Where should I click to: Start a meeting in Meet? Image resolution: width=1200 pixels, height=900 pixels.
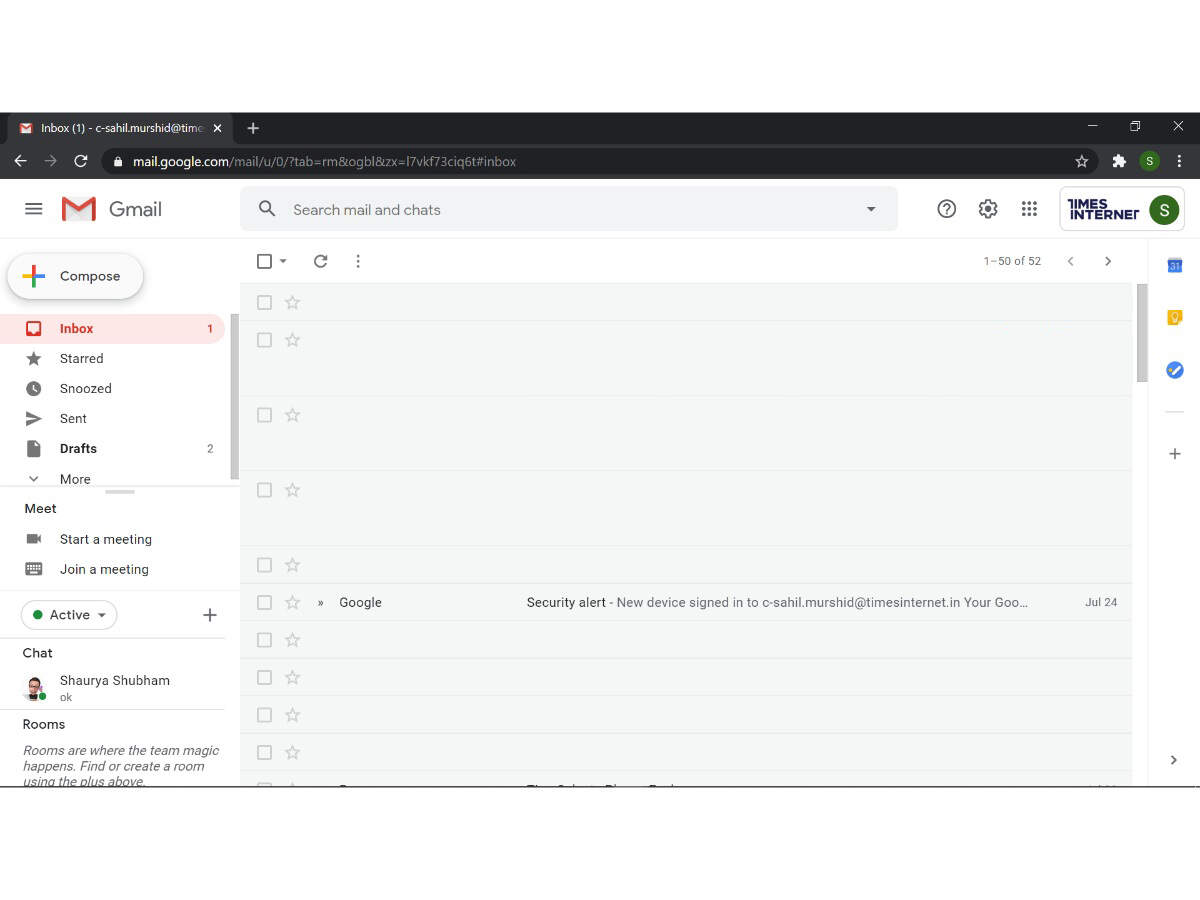pyautogui.click(x=105, y=539)
